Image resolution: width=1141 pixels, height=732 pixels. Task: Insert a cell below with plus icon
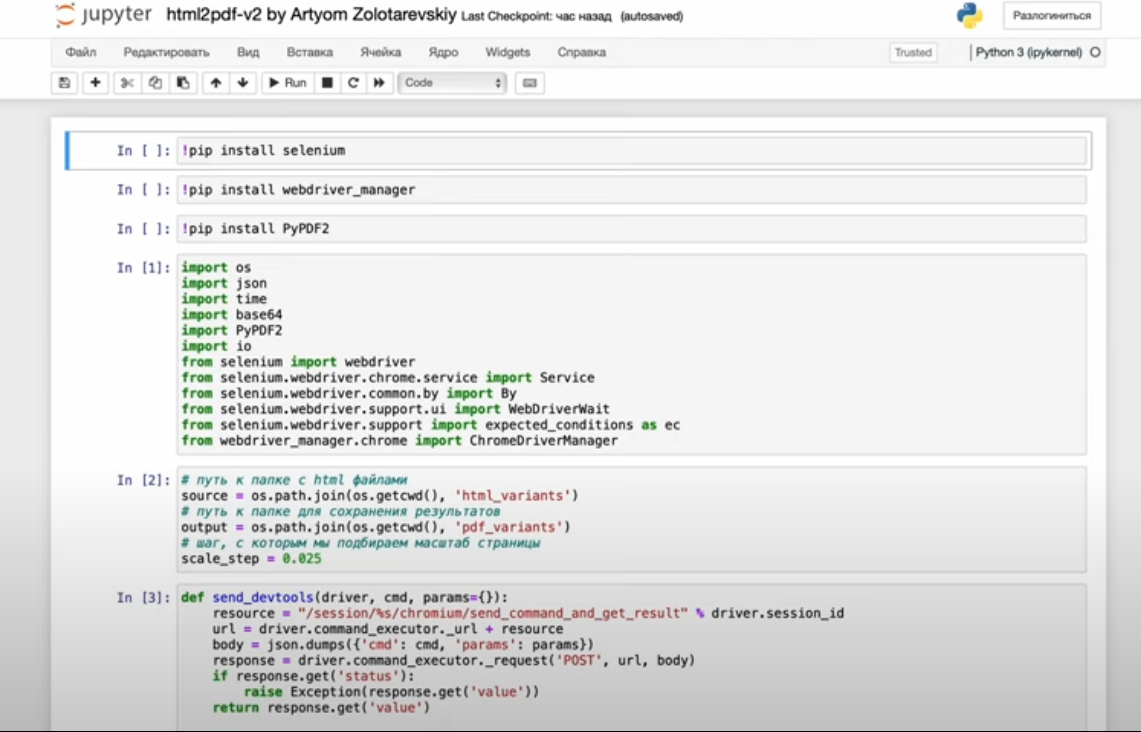click(x=95, y=83)
